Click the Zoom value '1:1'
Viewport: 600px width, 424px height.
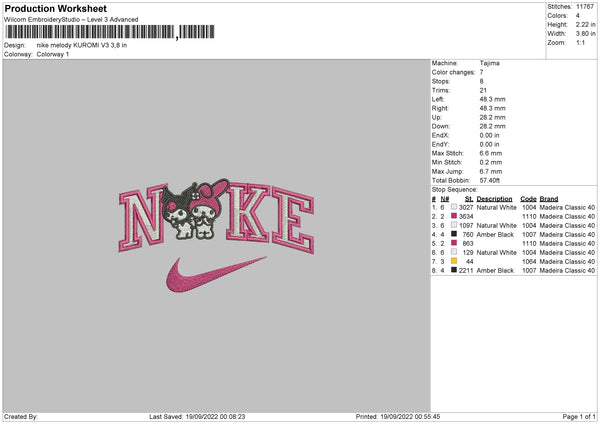[580, 42]
